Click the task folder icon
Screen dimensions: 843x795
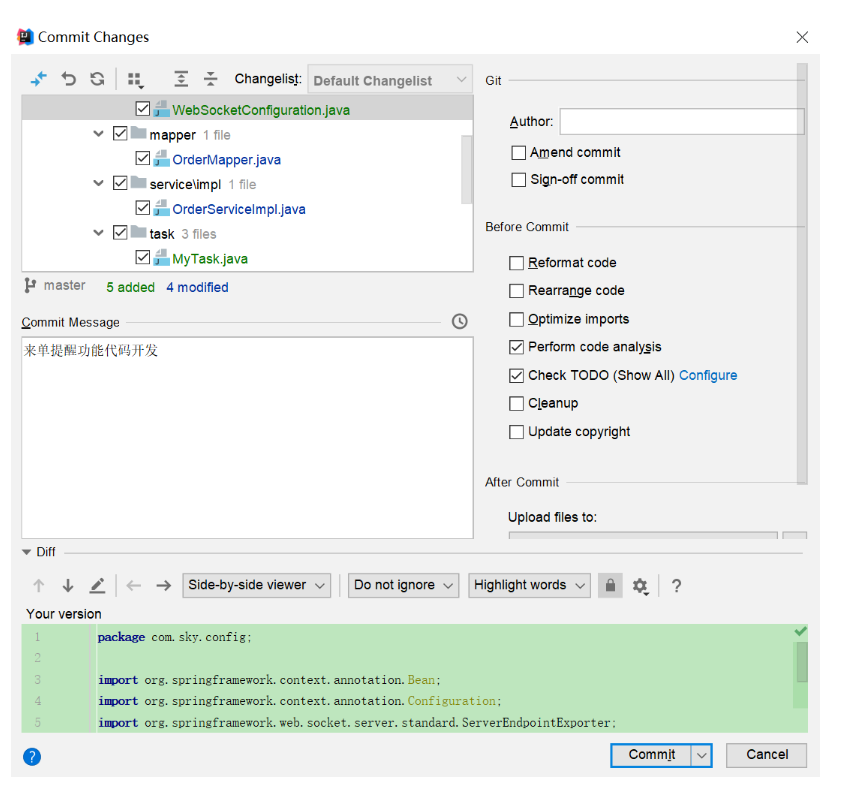coord(139,232)
